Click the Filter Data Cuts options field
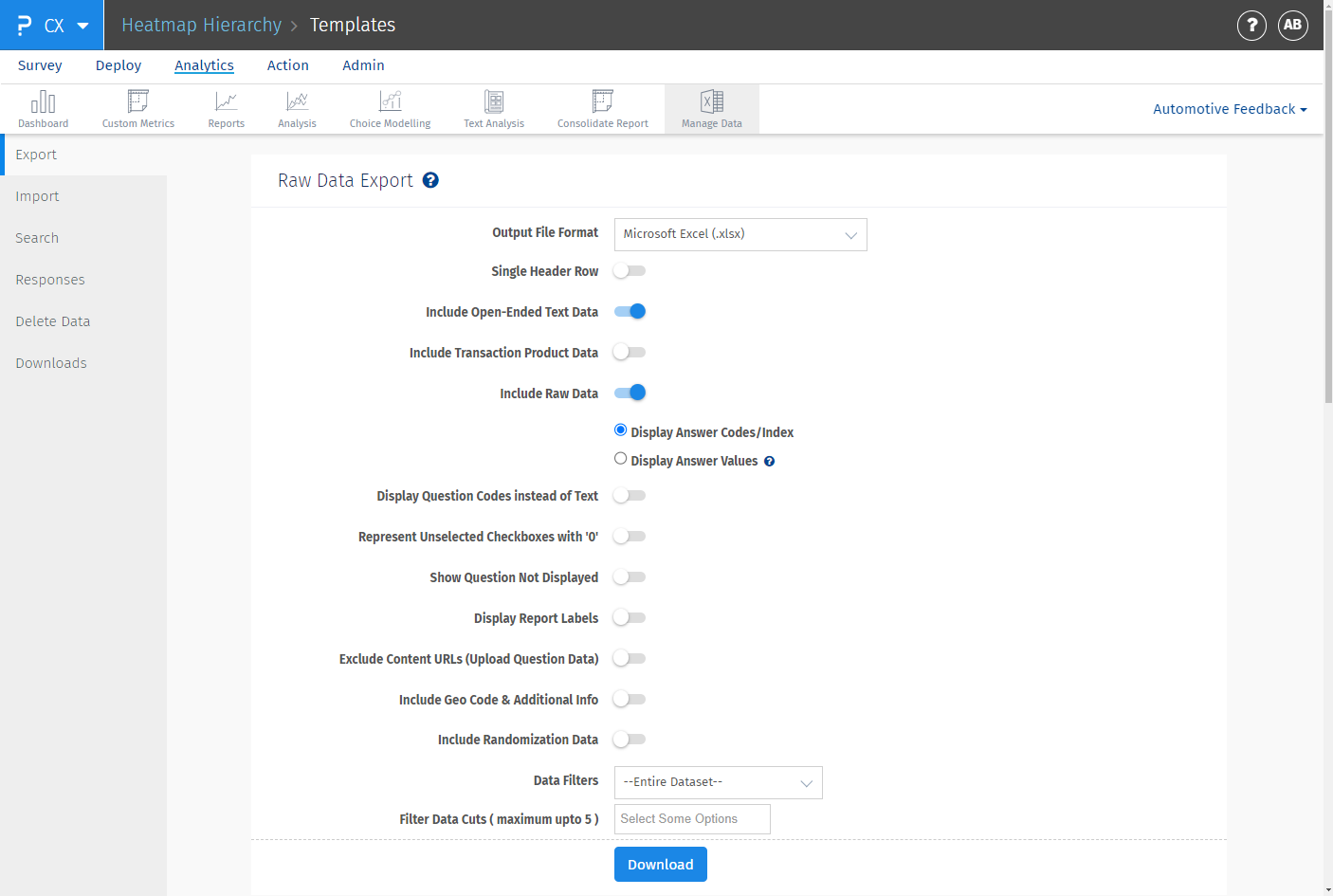Image resolution: width=1333 pixels, height=896 pixels. (x=691, y=818)
